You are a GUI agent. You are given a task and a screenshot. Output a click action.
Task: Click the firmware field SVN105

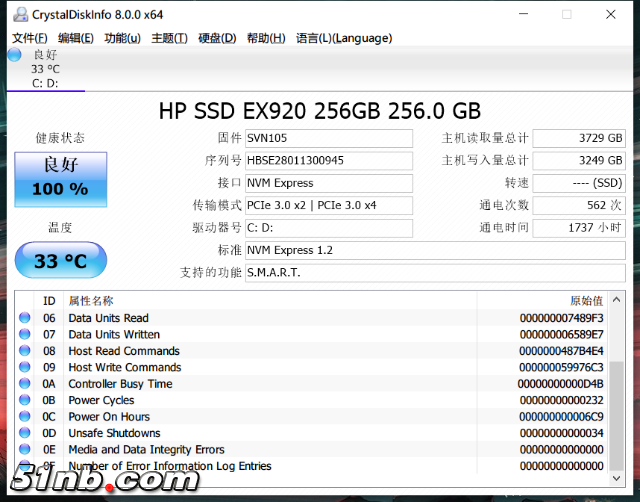click(x=329, y=138)
